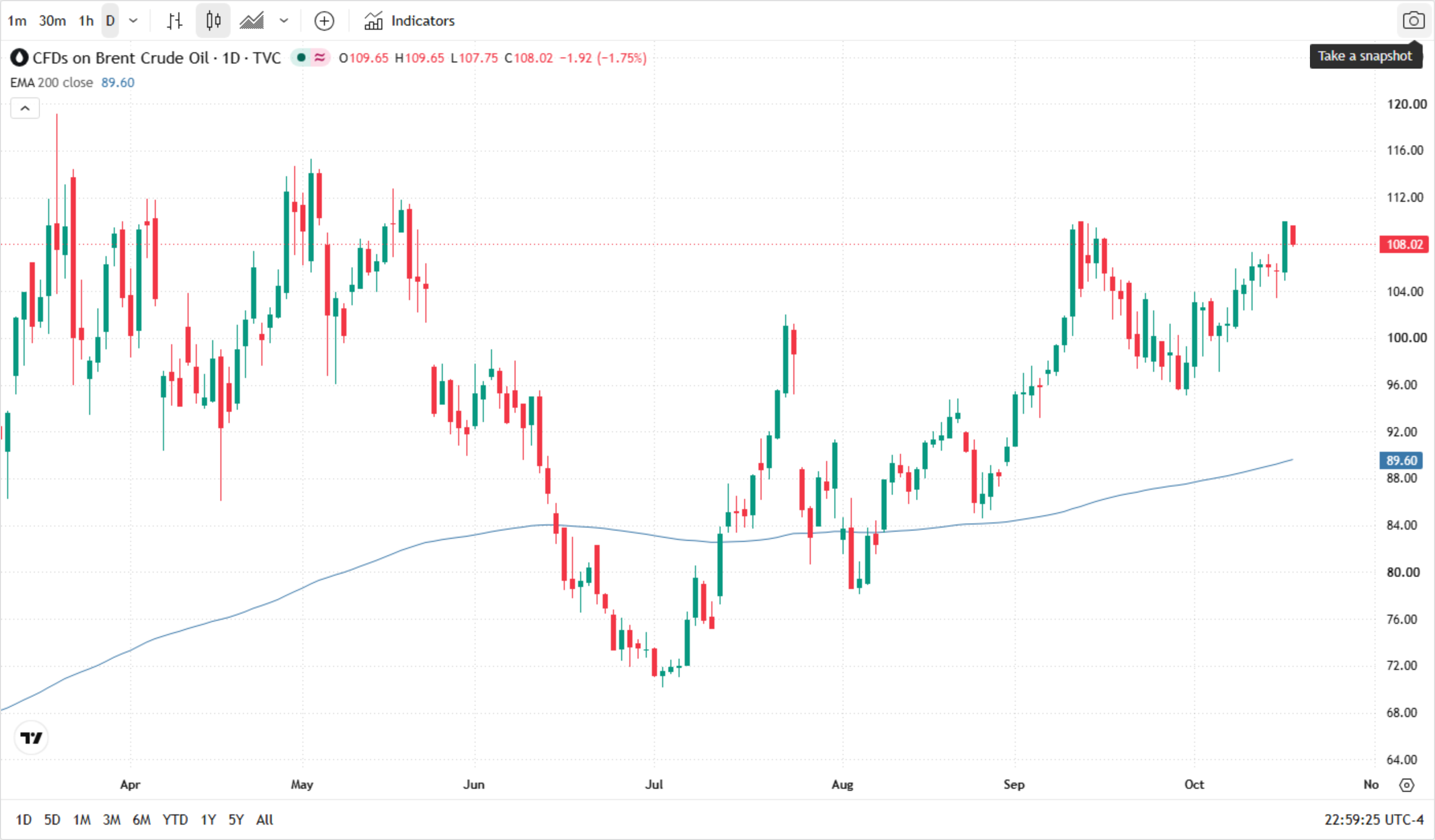Screen dimensions: 1435x840
Task: Select the Area chart style icon
Action: 251,21
